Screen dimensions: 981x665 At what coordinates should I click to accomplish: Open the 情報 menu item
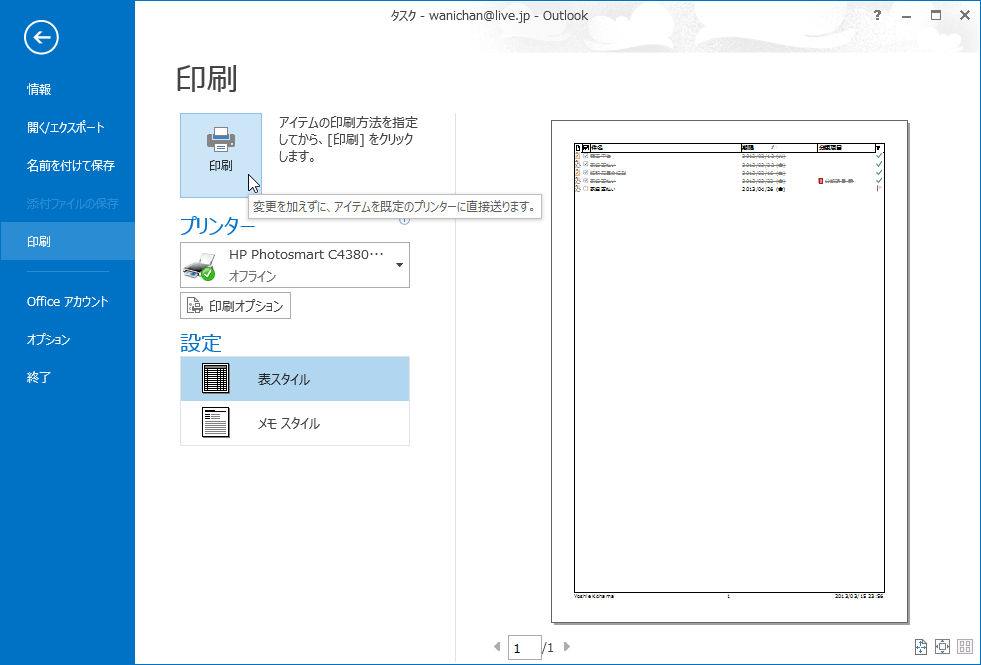click(39, 89)
